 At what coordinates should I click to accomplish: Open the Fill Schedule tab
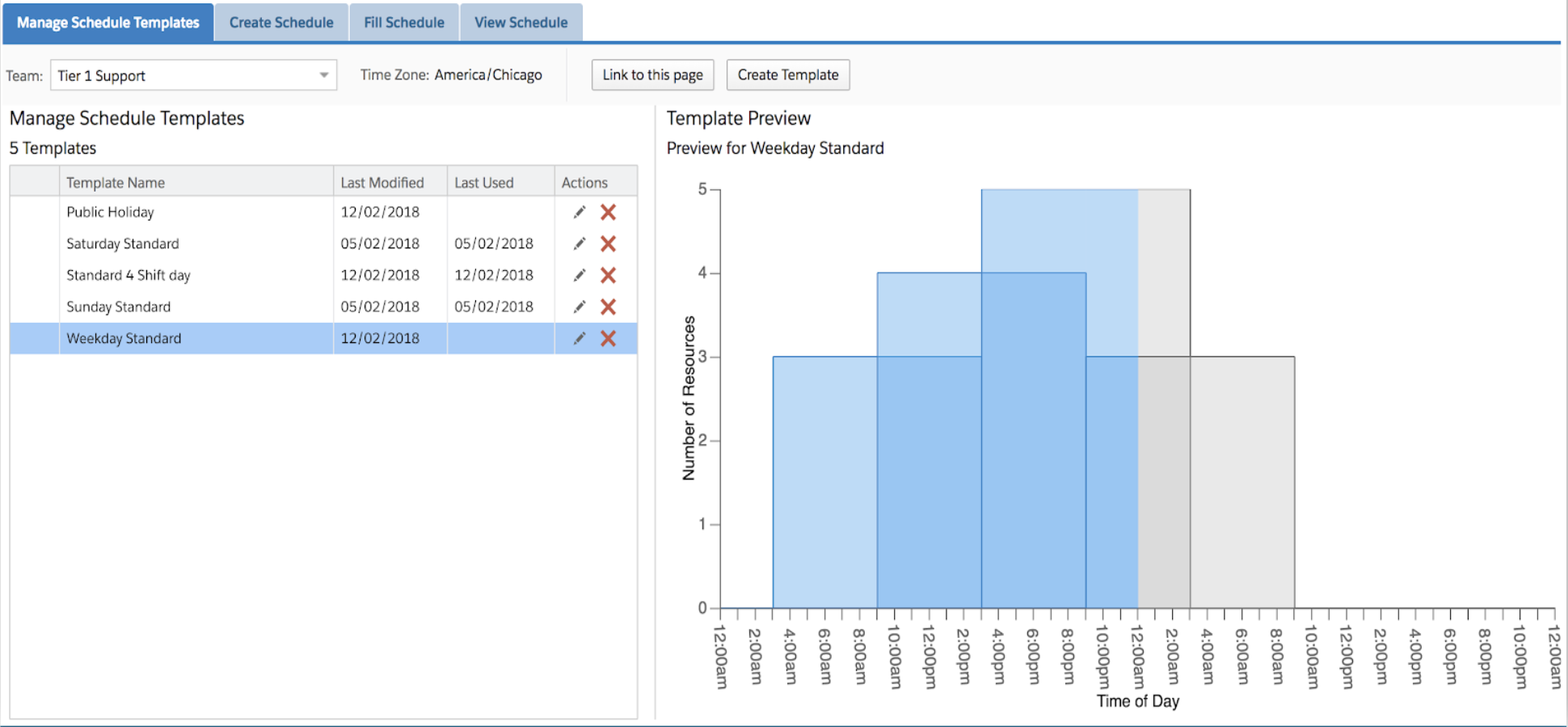pos(404,23)
